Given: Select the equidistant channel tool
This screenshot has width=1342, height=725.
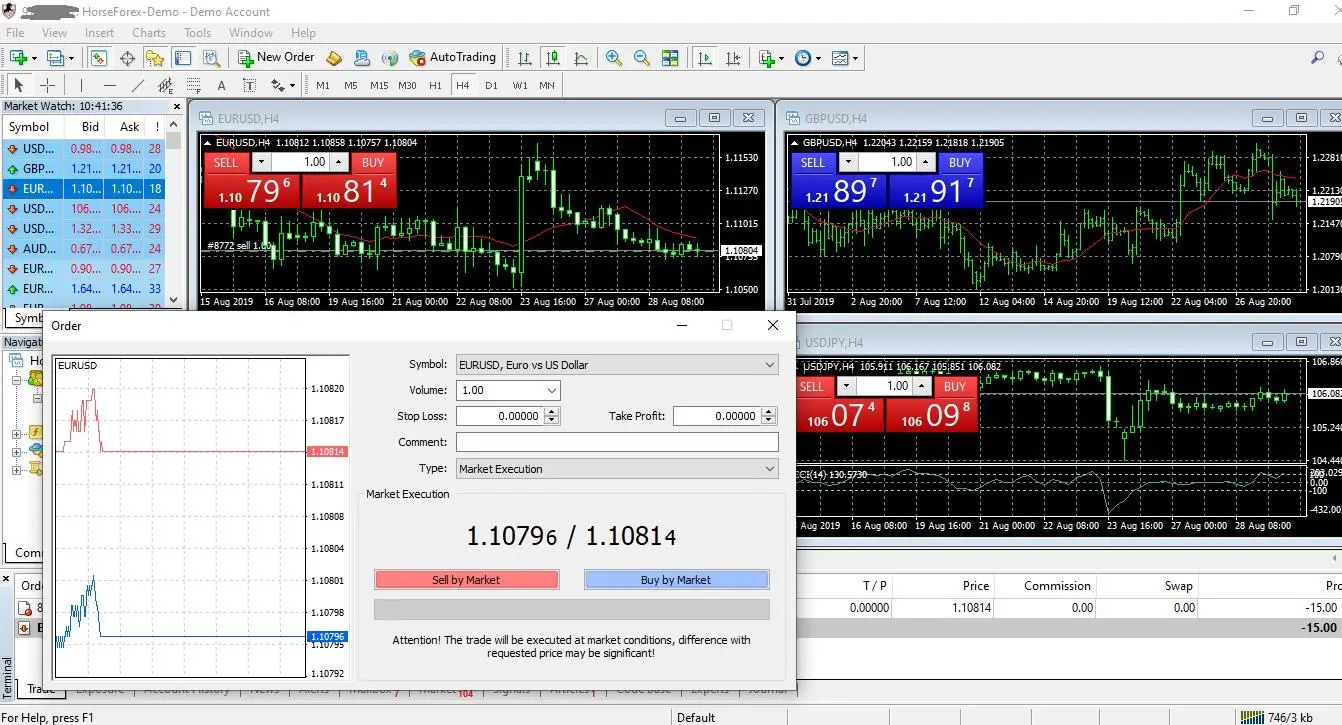Looking at the screenshot, I should click(x=165, y=85).
